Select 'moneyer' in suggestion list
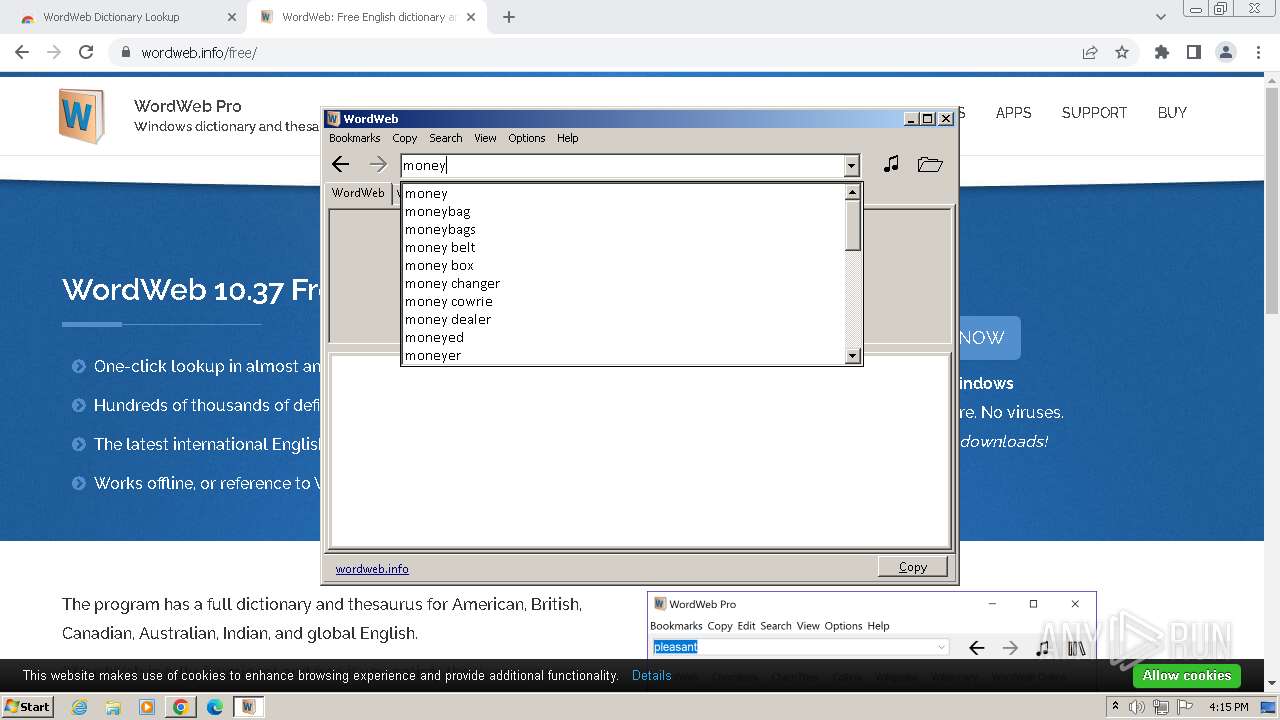The height and width of the screenshot is (720, 1280). (x=623, y=355)
